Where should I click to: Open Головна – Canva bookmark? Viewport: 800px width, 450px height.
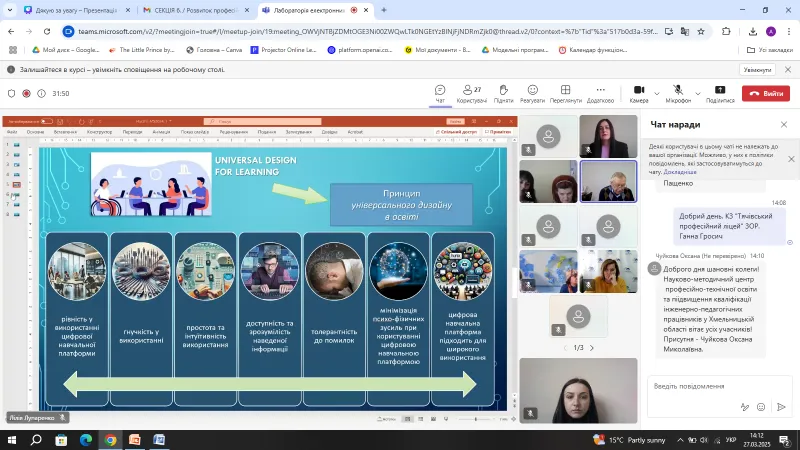coord(214,50)
